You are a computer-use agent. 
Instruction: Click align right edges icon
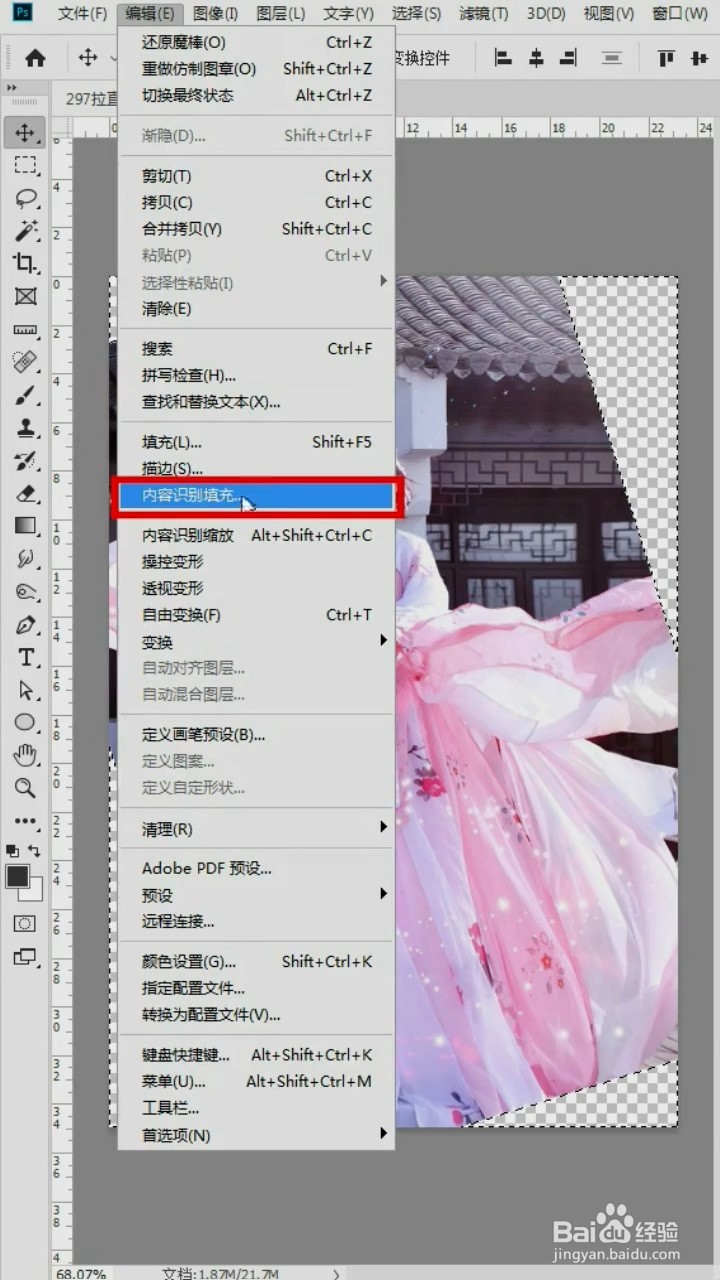pyautogui.click(x=569, y=58)
